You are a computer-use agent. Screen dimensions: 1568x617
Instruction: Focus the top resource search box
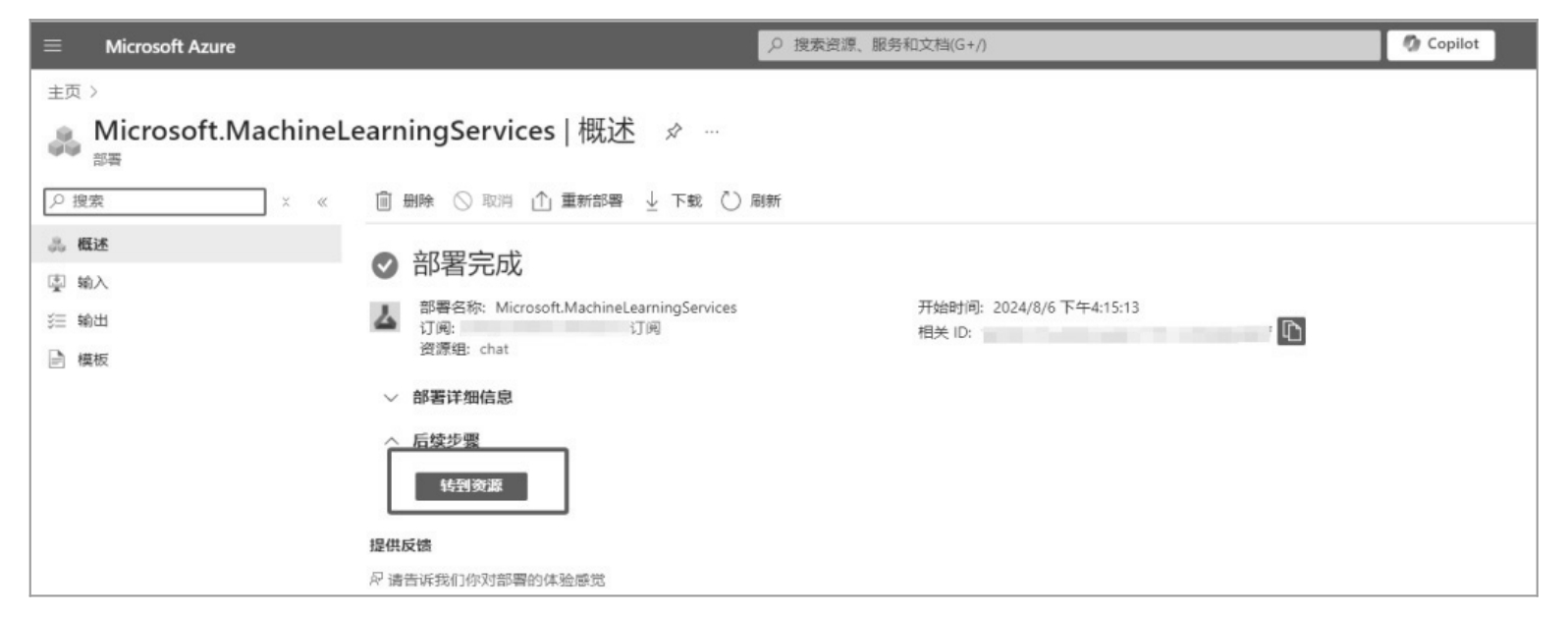coord(1068,44)
